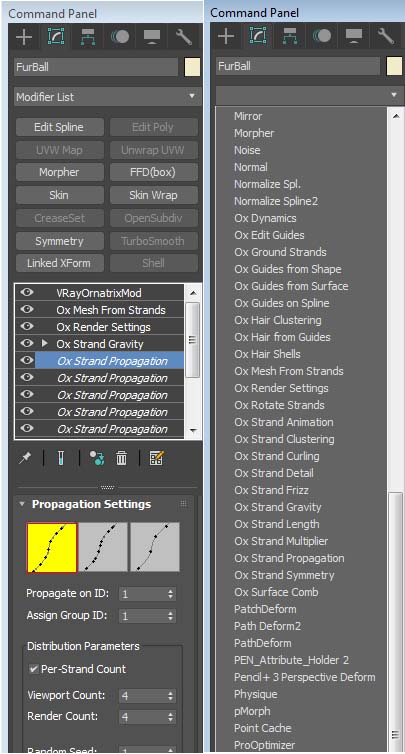The height and width of the screenshot is (754, 405).
Task: Open Utilities wrench tab in left Command Panel
Action: pyautogui.click(x=184, y=37)
